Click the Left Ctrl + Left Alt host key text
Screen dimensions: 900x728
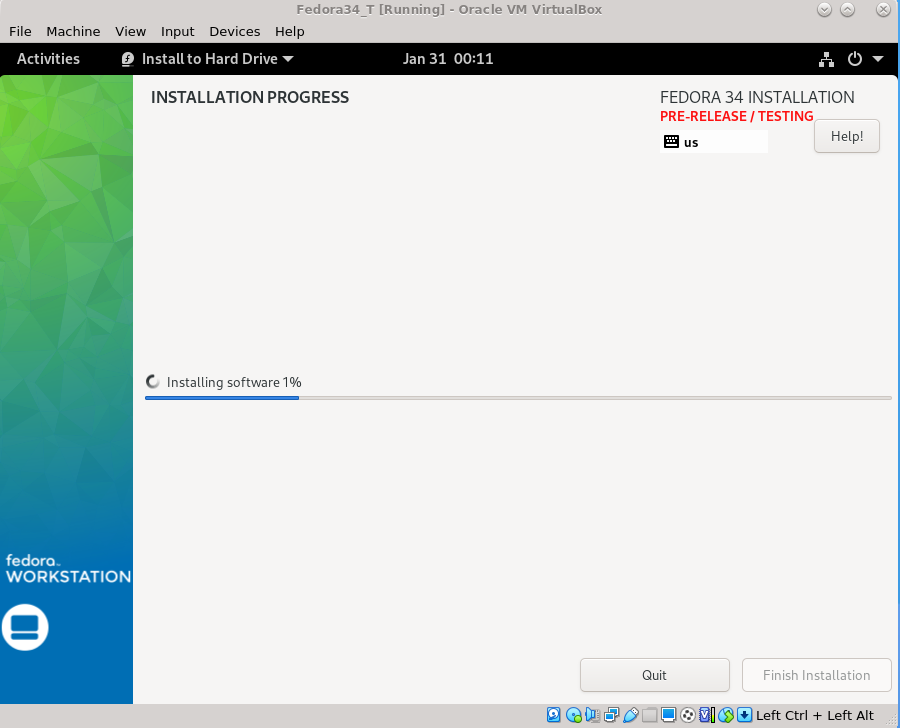coord(814,715)
